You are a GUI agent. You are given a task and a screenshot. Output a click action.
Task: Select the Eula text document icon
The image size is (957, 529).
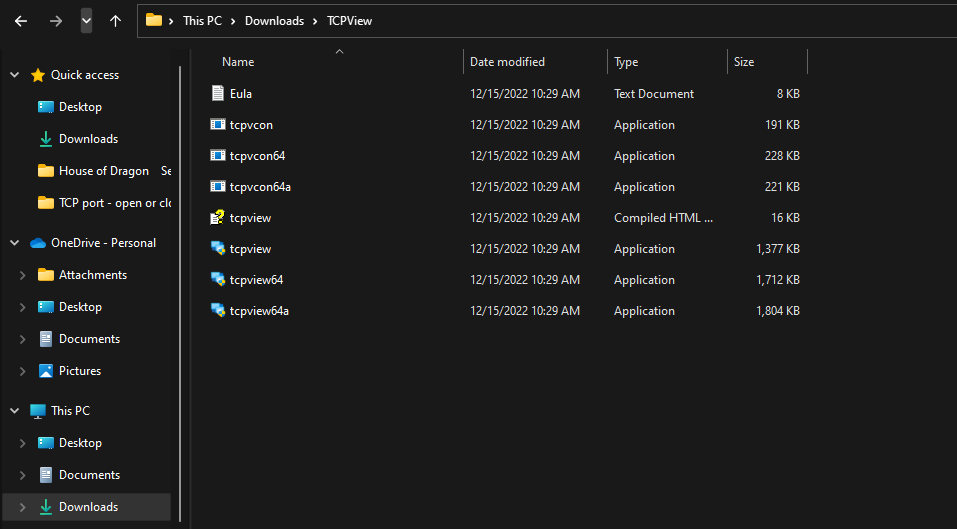point(218,93)
